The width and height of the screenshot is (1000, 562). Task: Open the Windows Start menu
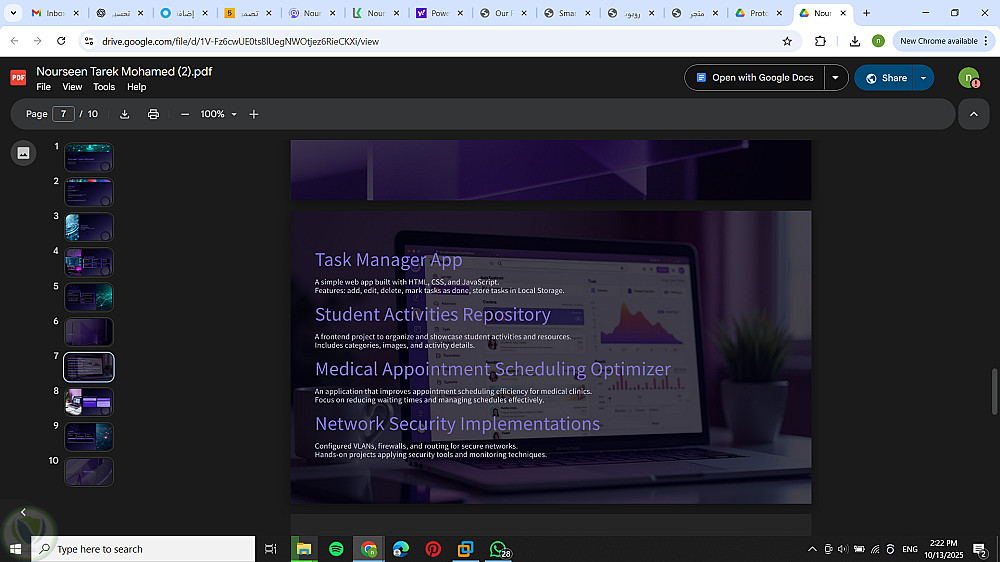pyautogui.click(x=15, y=549)
